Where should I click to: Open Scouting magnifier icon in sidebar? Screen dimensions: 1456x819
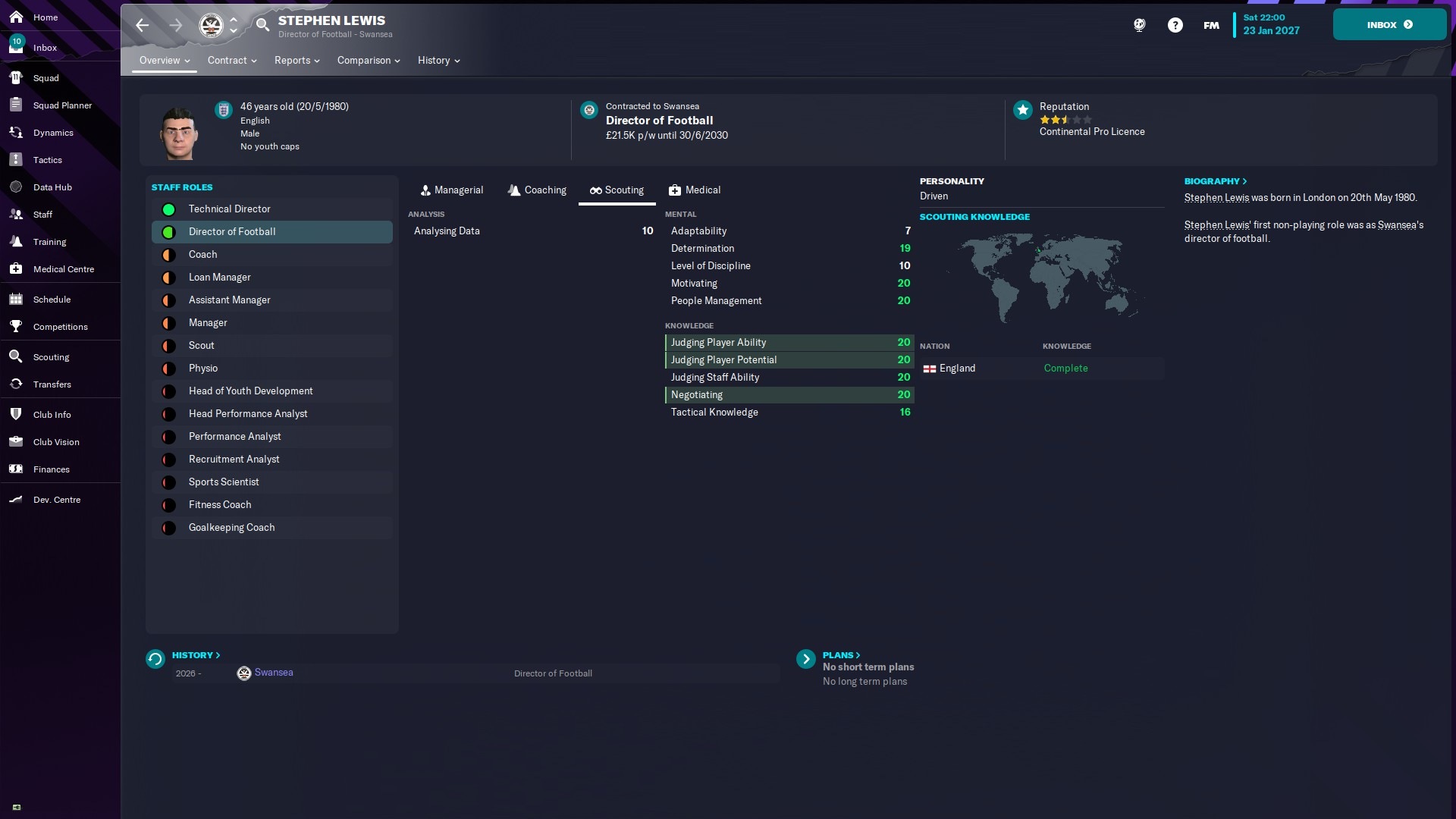coord(16,356)
